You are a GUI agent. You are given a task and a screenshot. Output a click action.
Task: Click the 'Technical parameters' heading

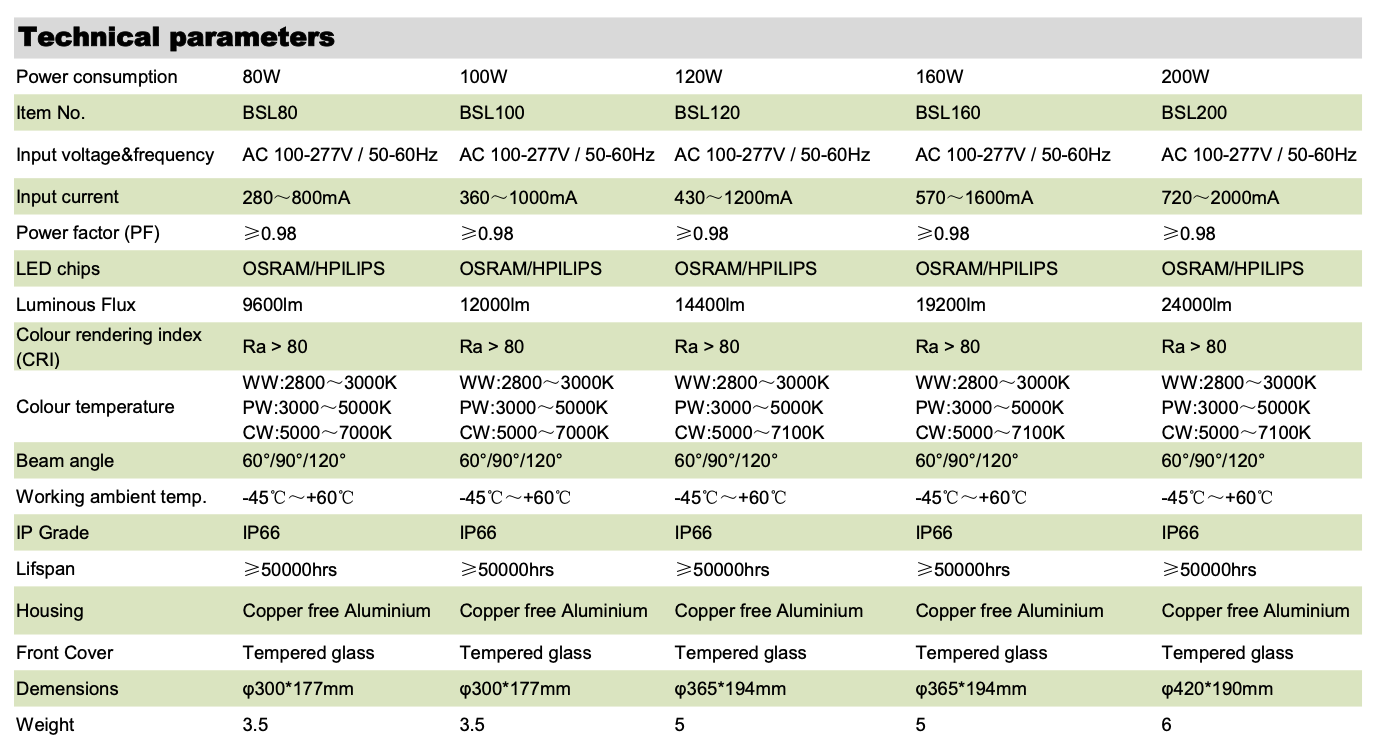176,38
